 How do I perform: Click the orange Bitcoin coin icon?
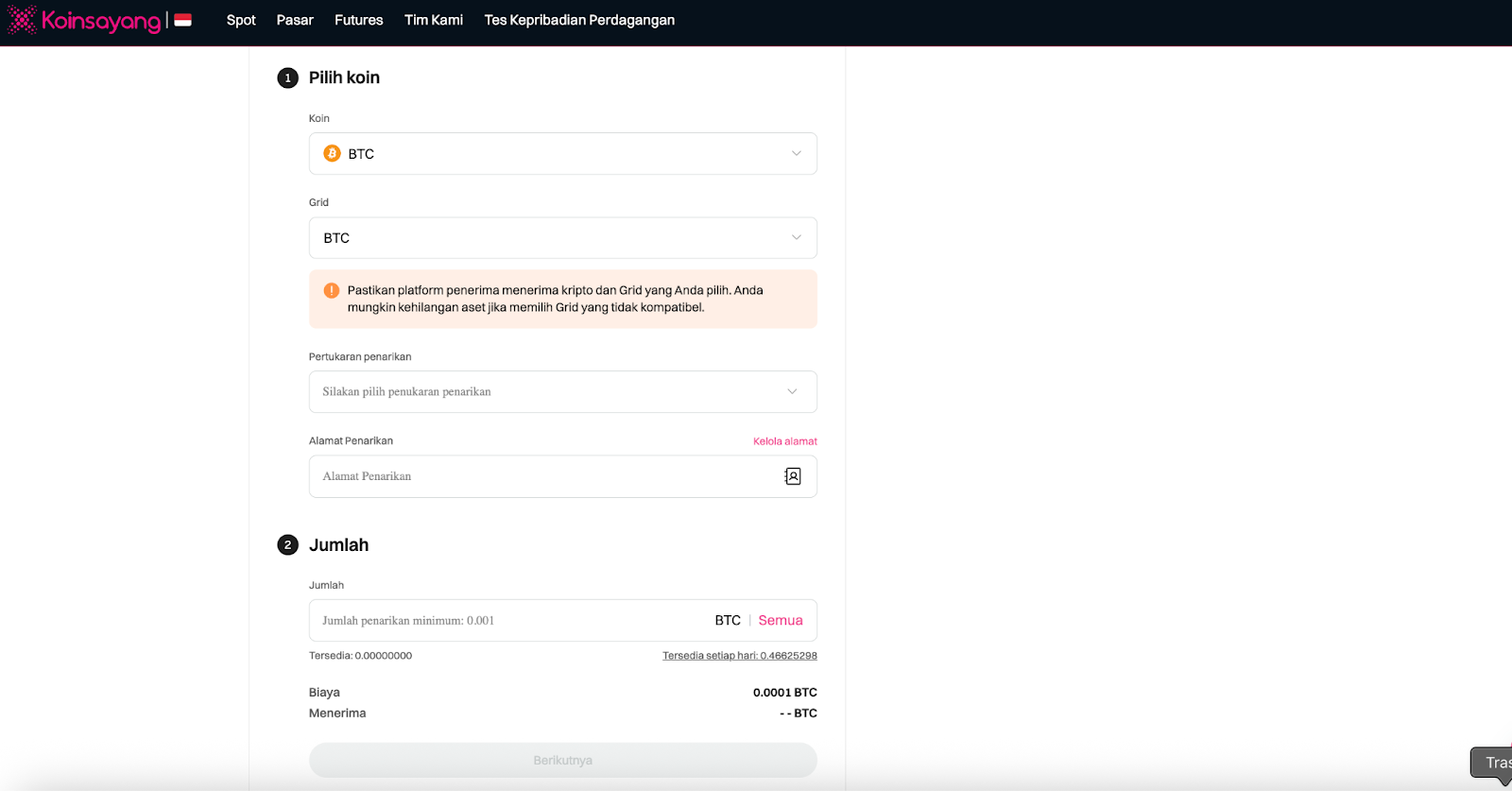(x=332, y=154)
